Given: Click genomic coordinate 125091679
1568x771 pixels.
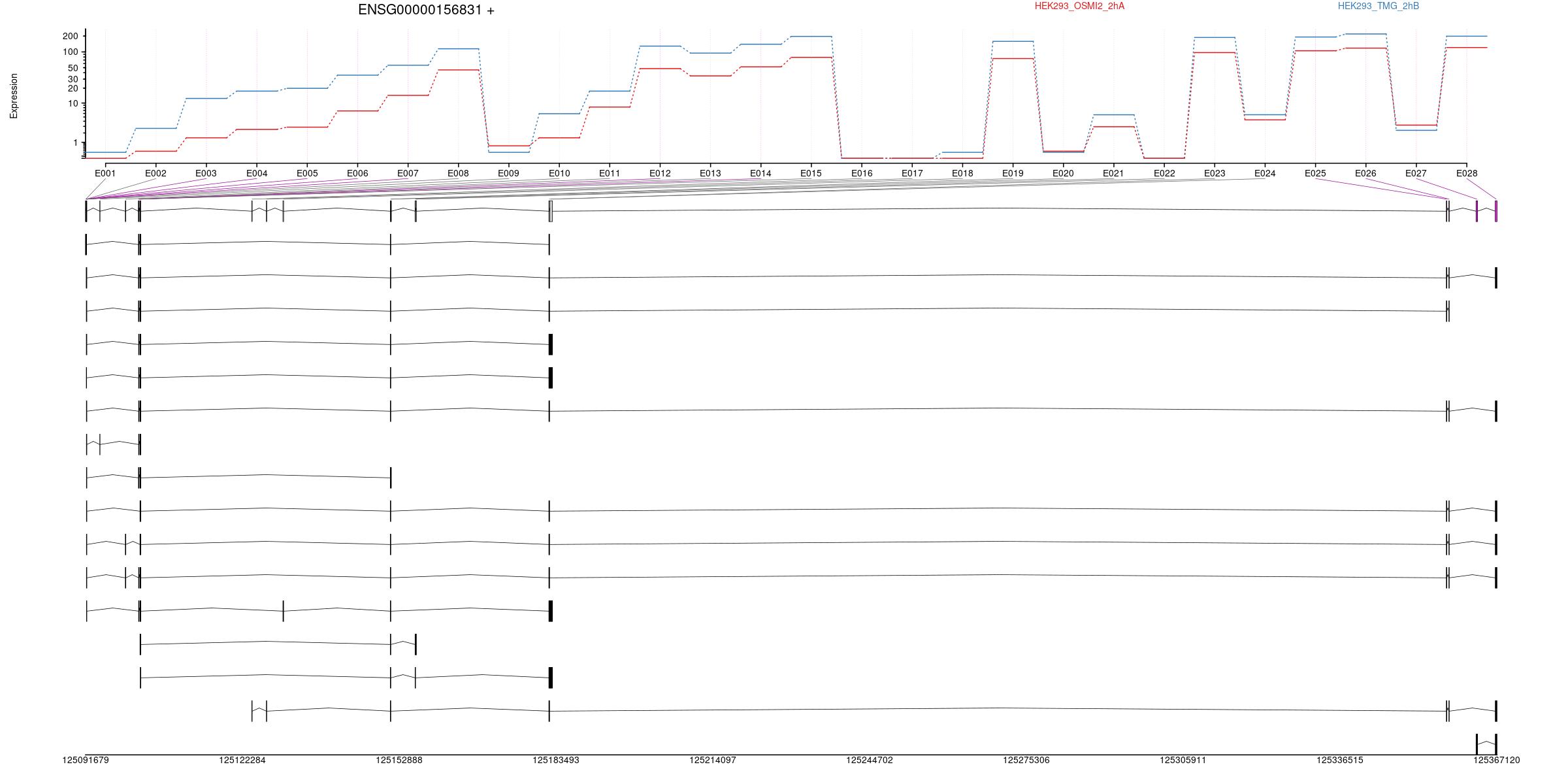Looking at the screenshot, I should click(86, 760).
